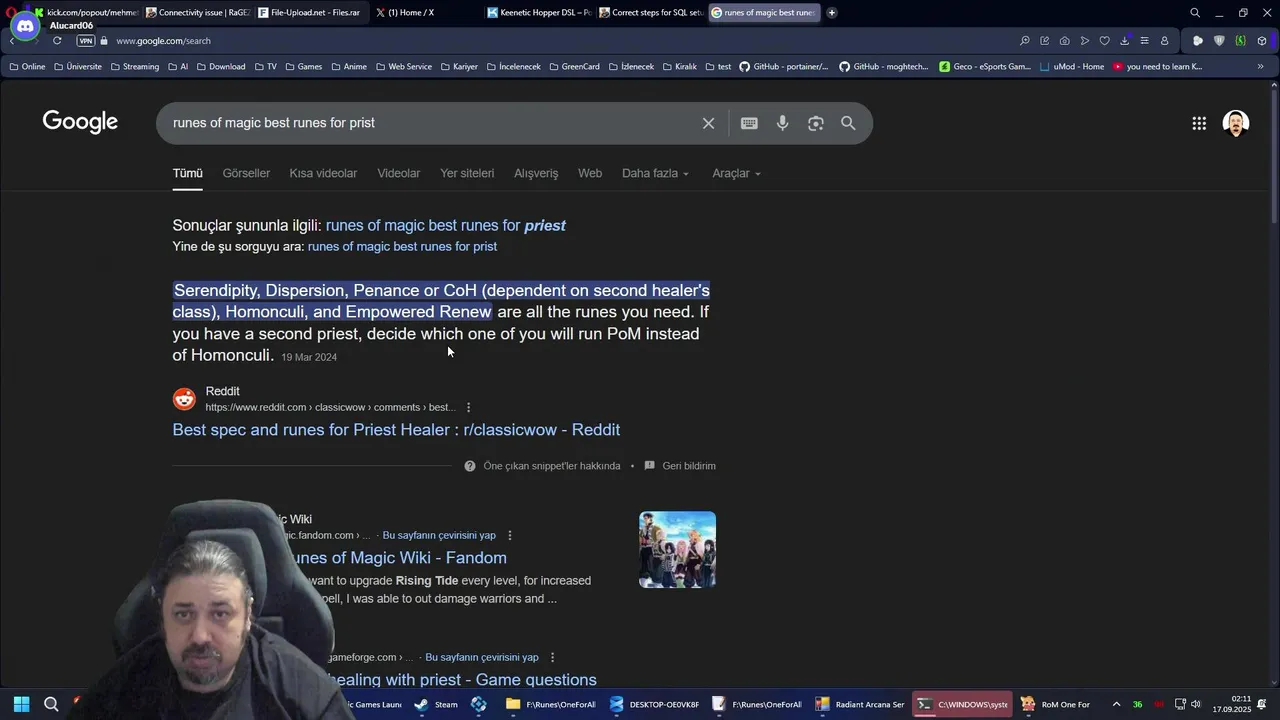Screen dimensions: 1280x720
Task: Reload the page in browser toolbar
Action: [x=57, y=41]
